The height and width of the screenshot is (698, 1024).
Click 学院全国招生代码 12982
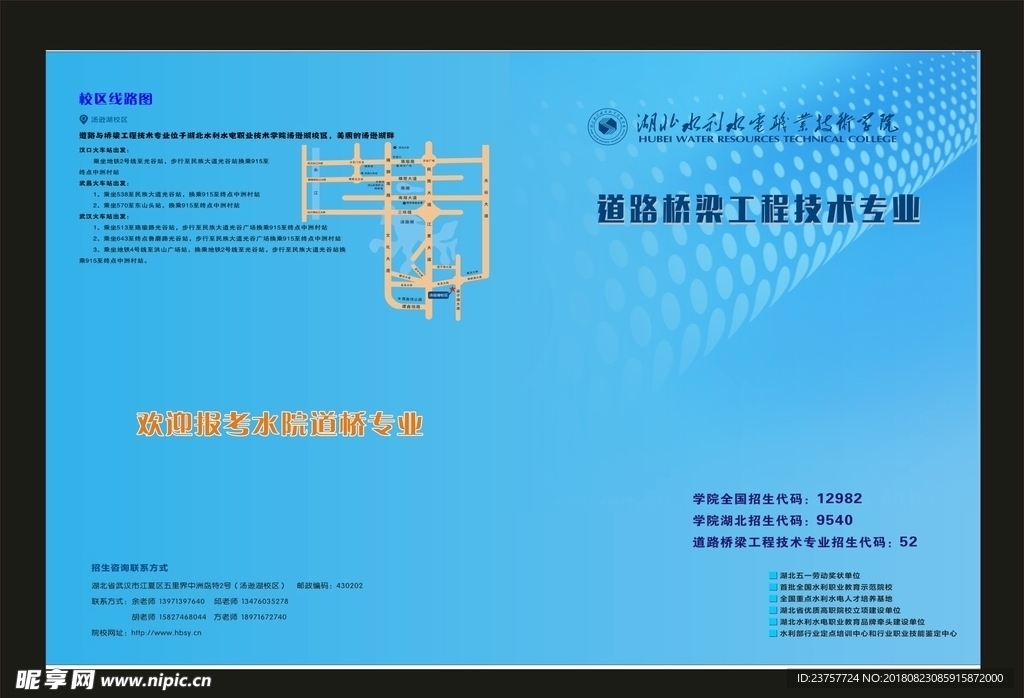tap(777, 499)
